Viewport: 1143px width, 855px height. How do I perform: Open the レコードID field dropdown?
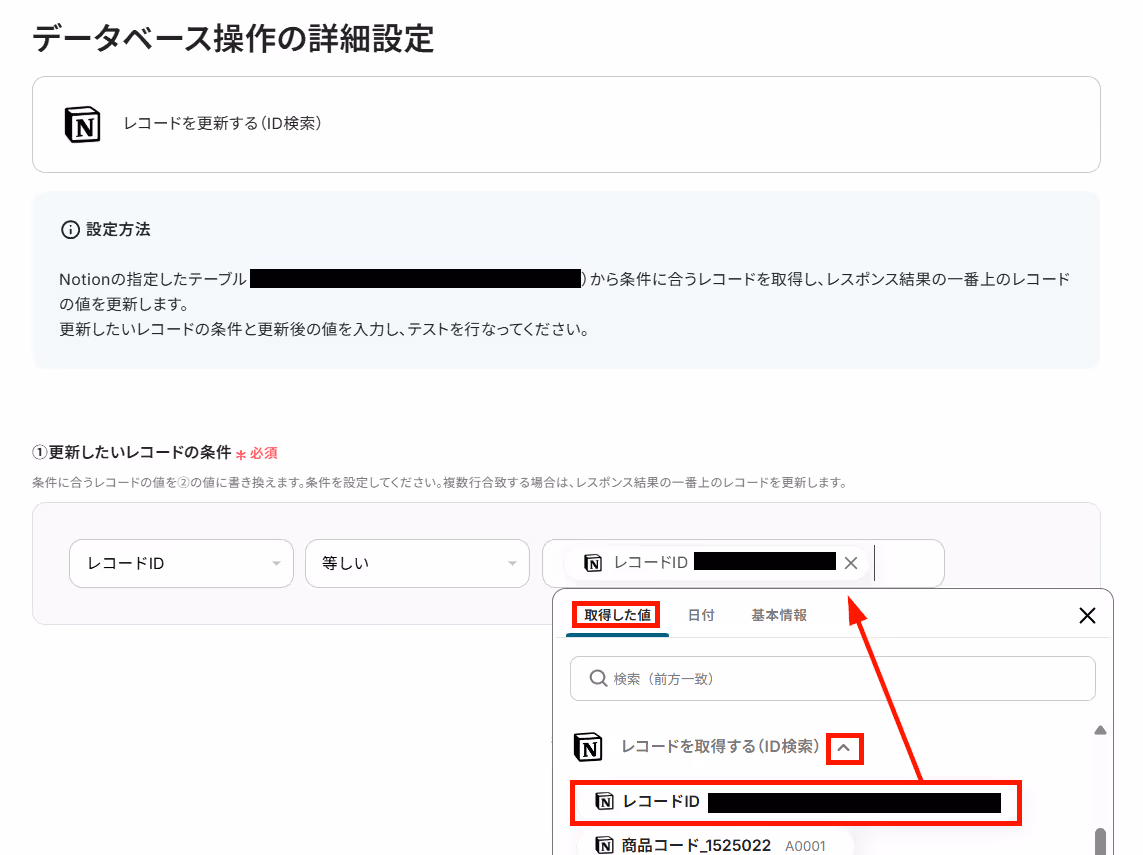(x=181, y=563)
